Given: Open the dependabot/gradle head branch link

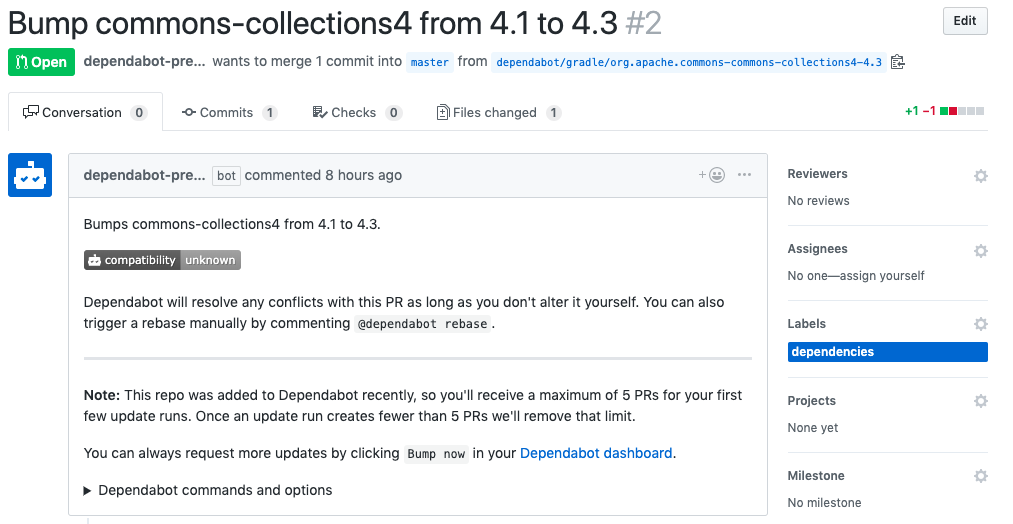Looking at the screenshot, I should click(x=689, y=62).
